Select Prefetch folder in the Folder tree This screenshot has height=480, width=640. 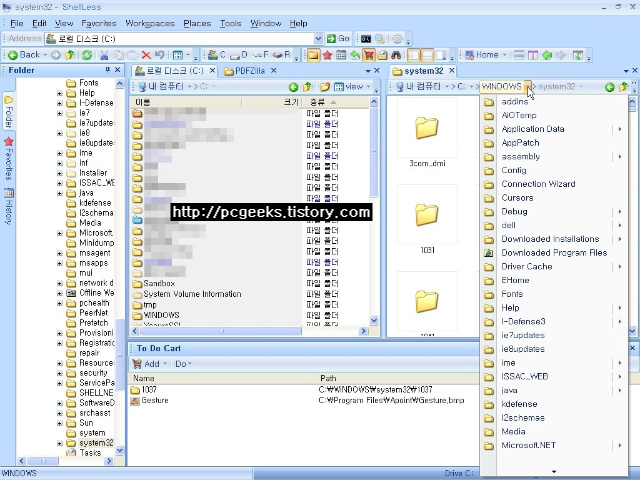[93, 323]
